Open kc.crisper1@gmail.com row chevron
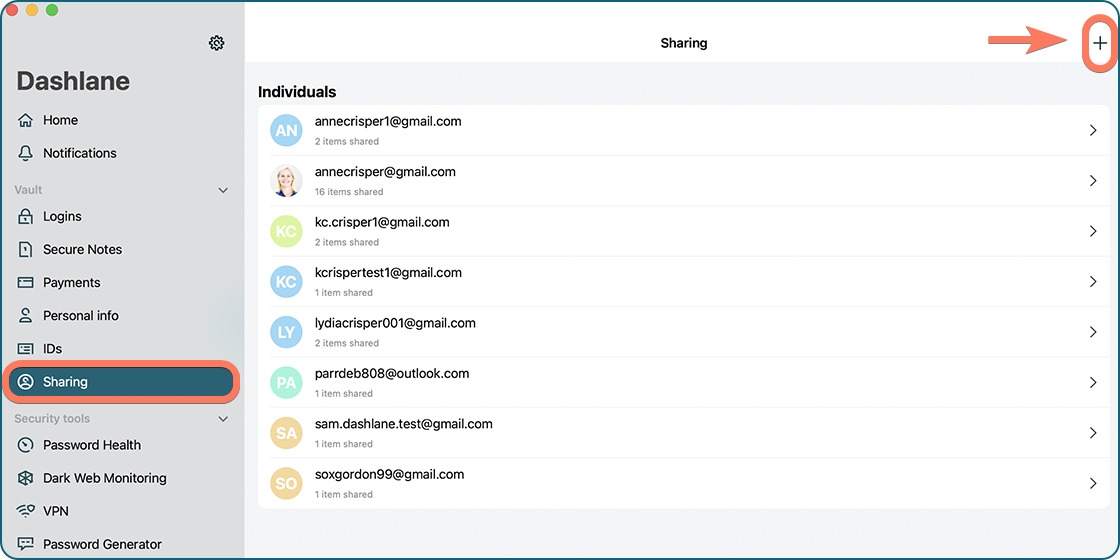Viewport: 1120px width, 560px height. (1093, 231)
